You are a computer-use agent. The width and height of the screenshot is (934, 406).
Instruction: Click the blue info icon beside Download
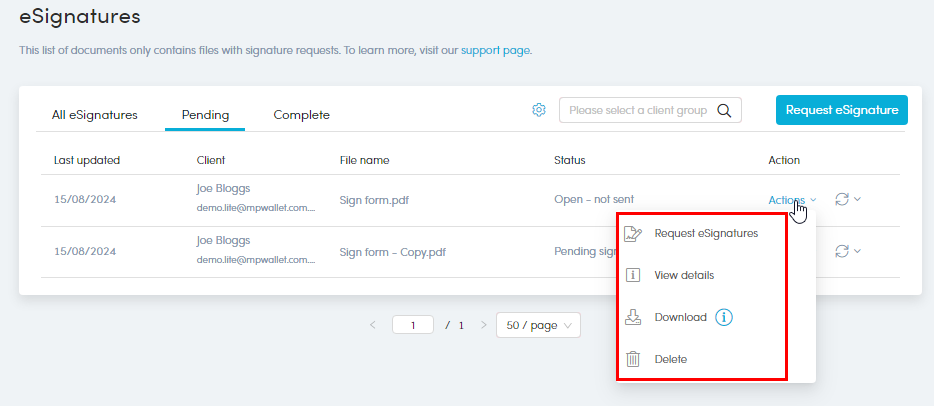(x=725, y=317)
